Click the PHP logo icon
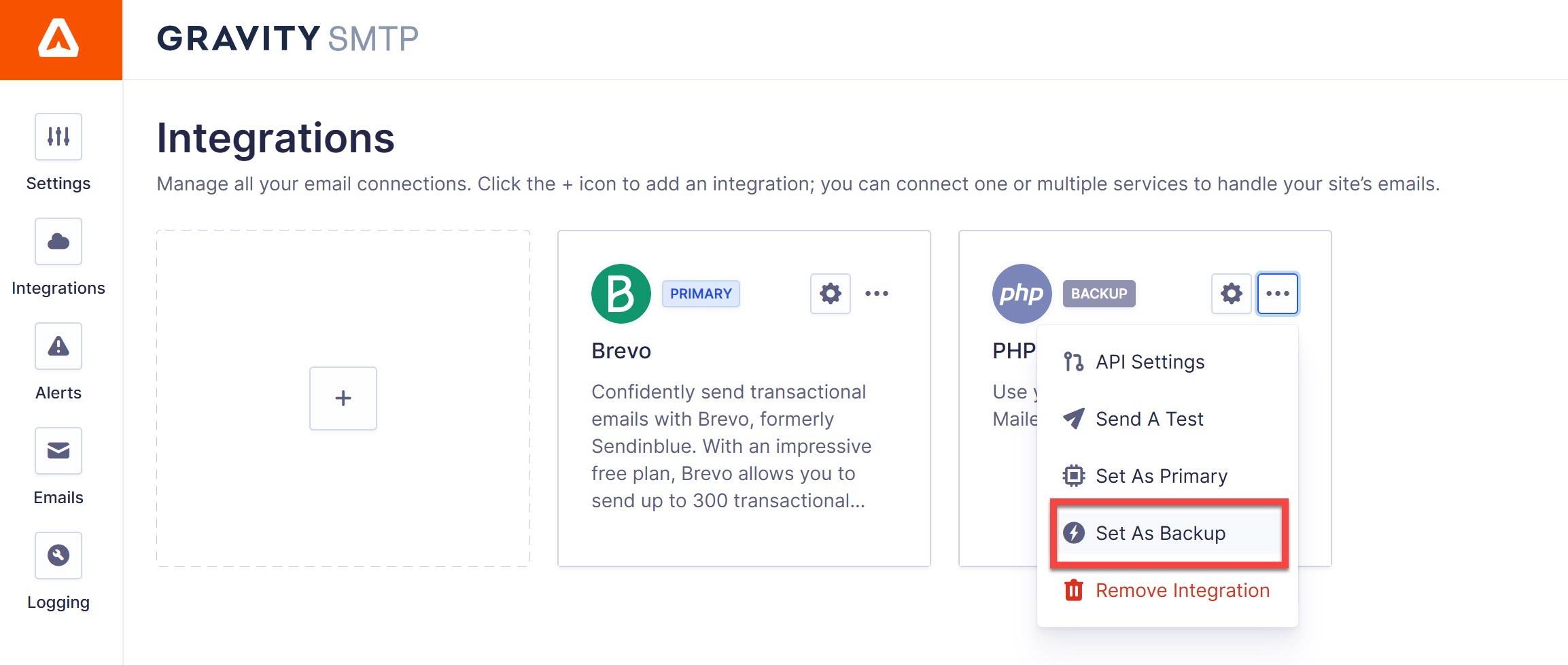The width and height of the screenshot is (1568, 665). tap(1022, 294)
